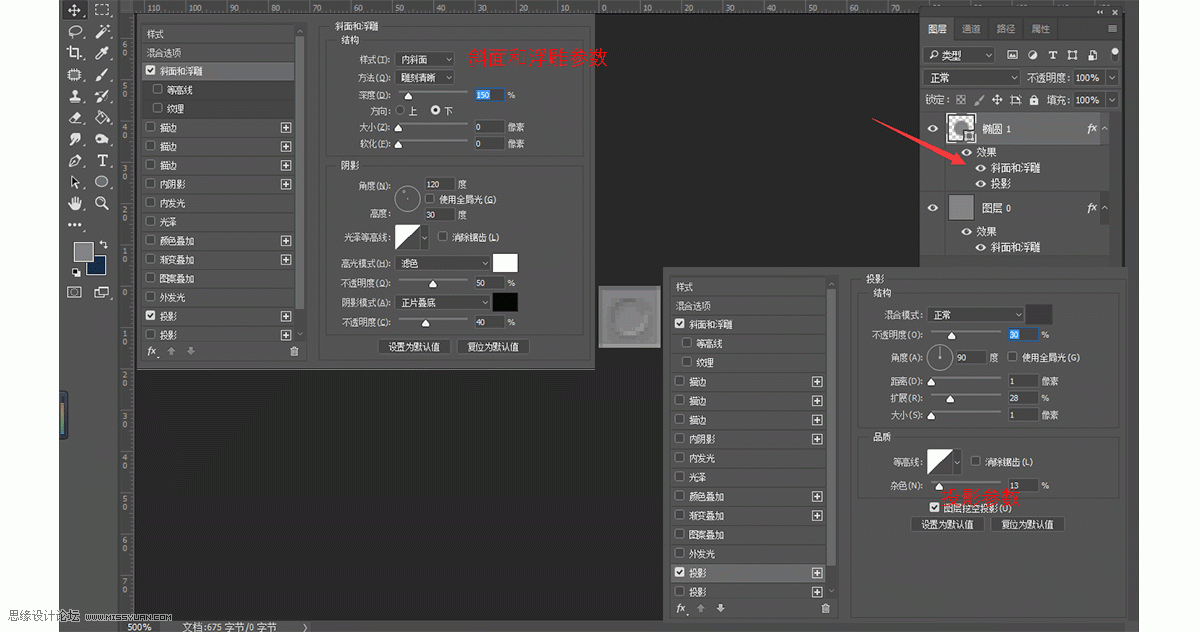Hide the 椭圆 1 layer via eye icon
Screen dimensions: 1200x632
pyautogui.click(x=933, y=129)
